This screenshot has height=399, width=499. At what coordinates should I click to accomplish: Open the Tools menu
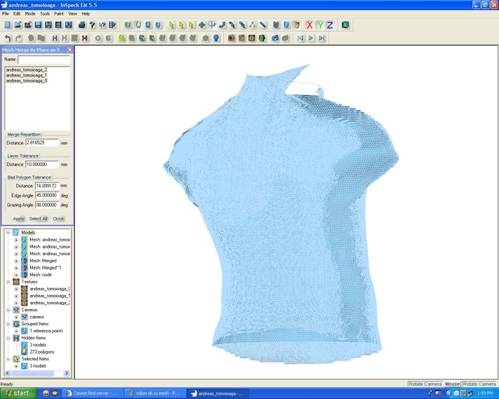[45, 14]
